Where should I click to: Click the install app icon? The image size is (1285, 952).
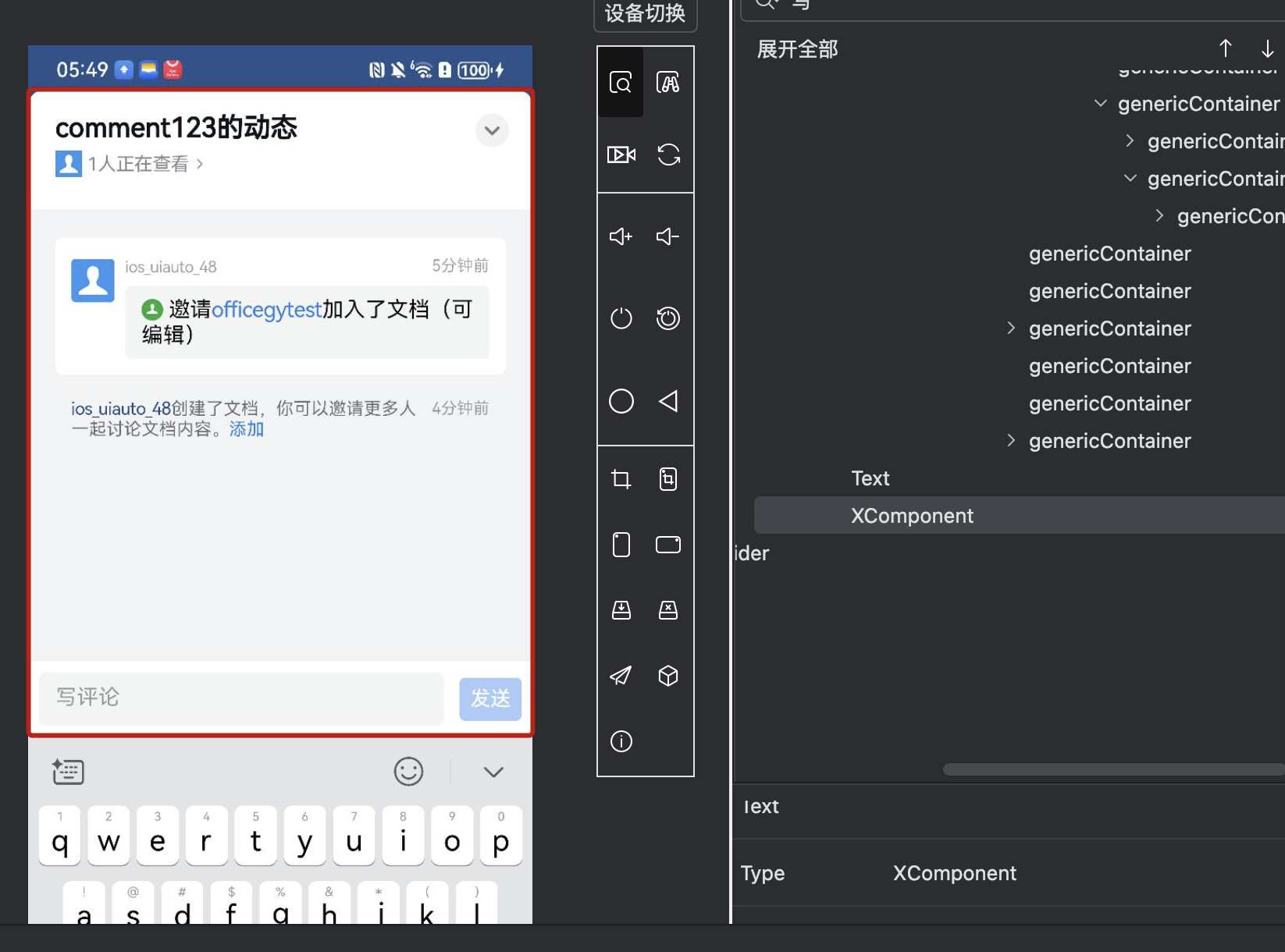coord(621,609)
